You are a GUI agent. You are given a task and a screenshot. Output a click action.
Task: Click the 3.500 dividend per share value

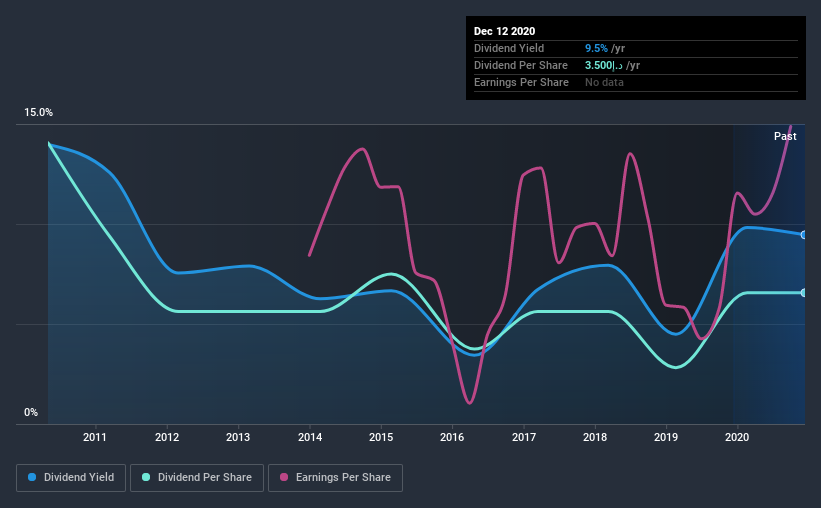coord(604,65)
